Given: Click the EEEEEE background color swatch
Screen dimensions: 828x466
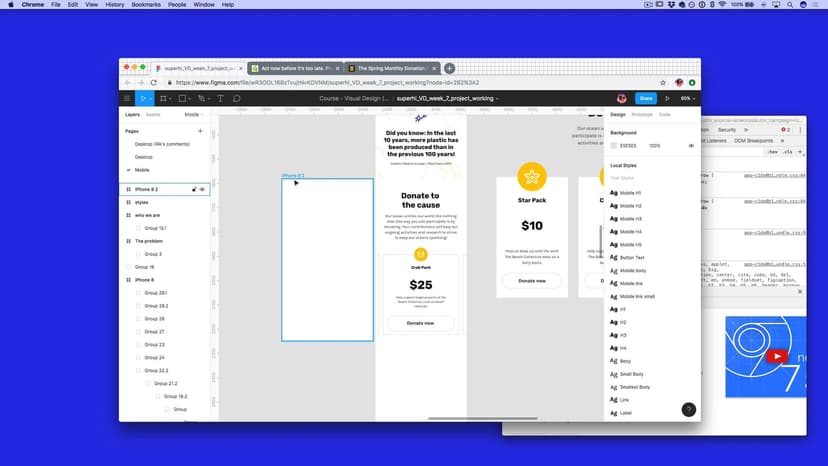Looking at the screenshot, I should pyautogui.click(x=615, y=145).
